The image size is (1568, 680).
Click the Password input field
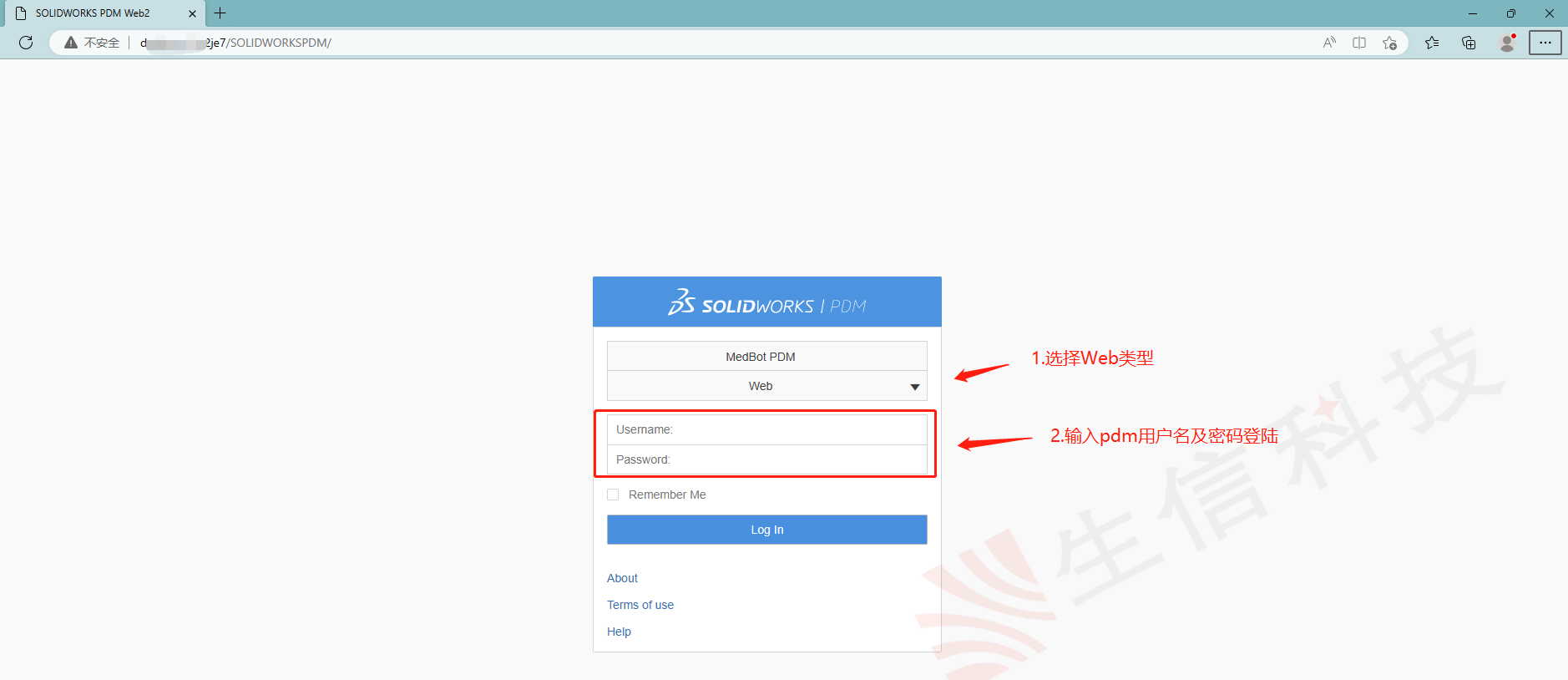pos(766,459)
